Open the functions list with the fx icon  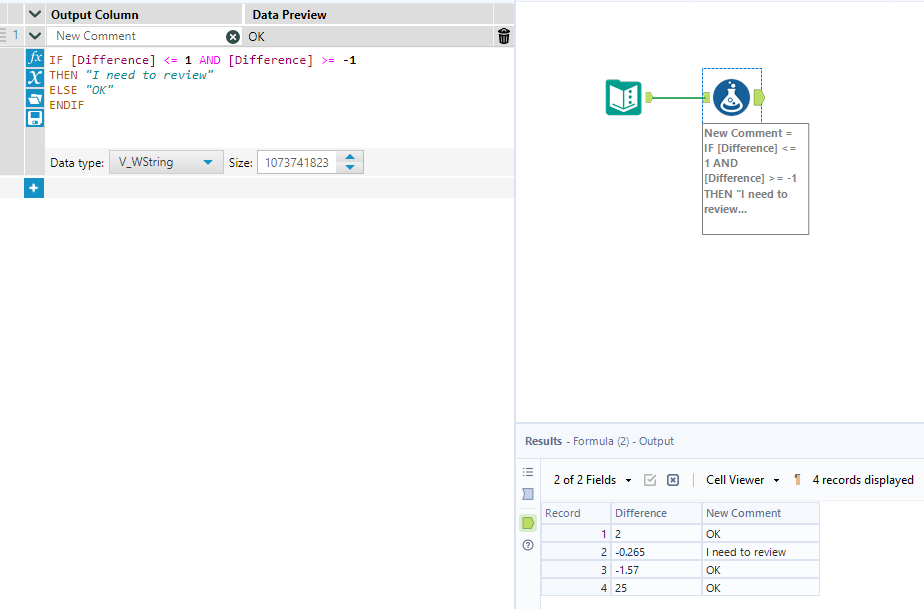click(x=33, y=58)
